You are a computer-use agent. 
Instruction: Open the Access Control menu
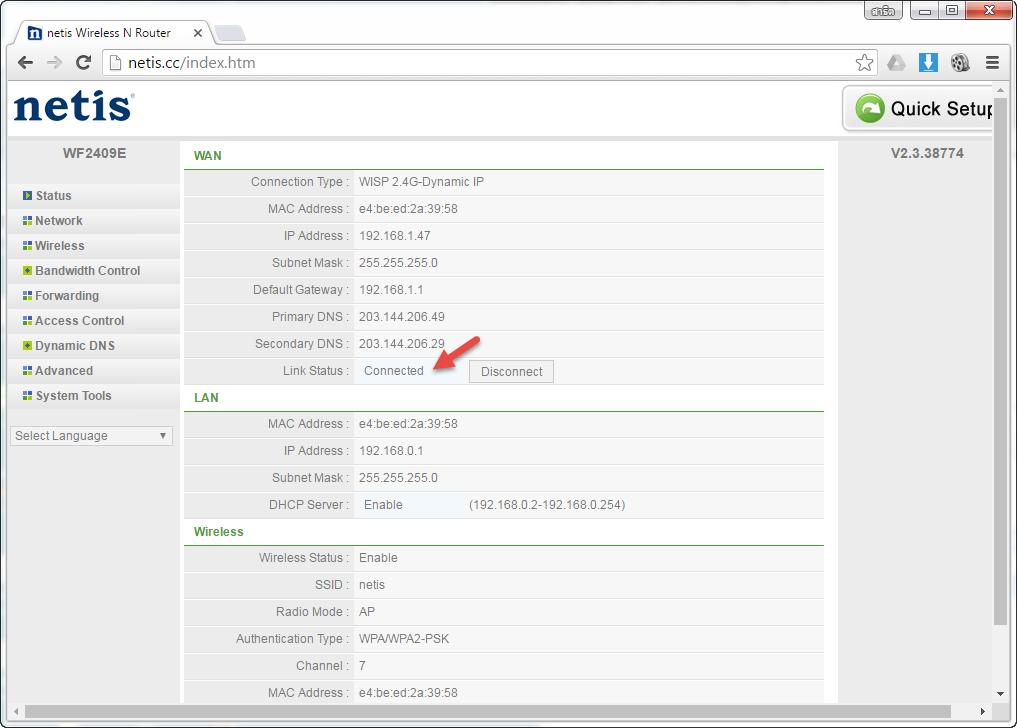79,321
